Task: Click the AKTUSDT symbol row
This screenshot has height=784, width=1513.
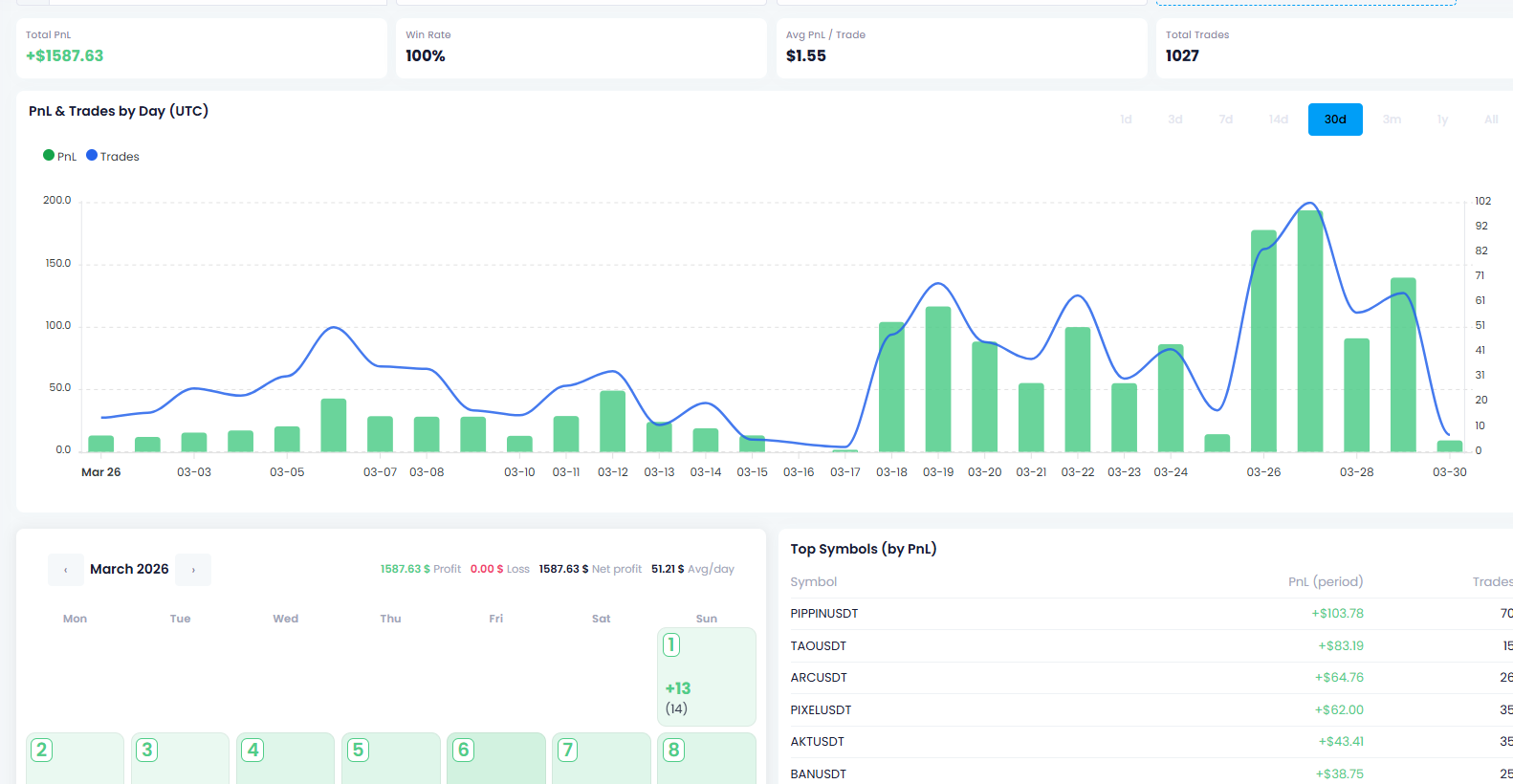Action: point(1151,742)
